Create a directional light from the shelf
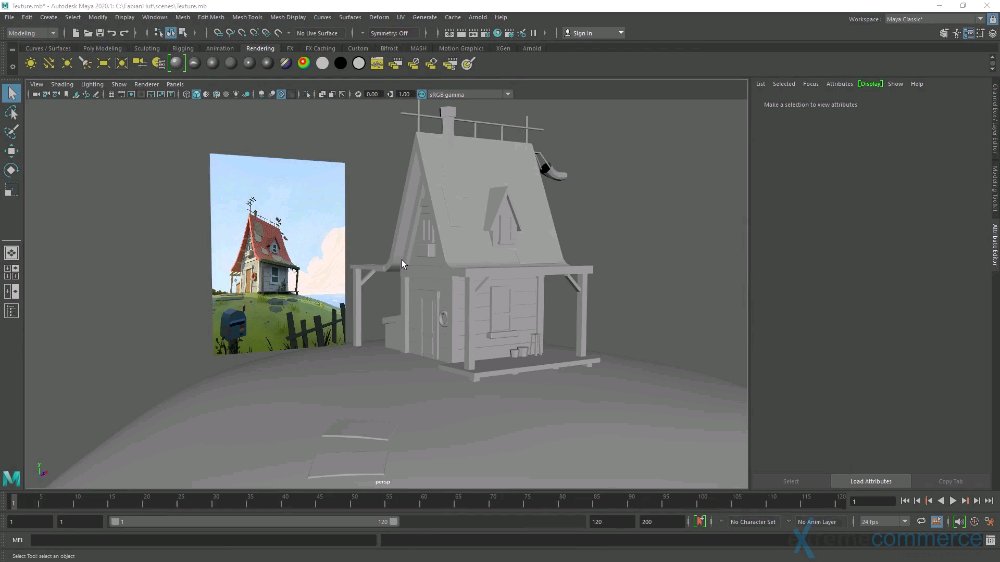Viewport: 1000px width, 562px height. [48, 63]
